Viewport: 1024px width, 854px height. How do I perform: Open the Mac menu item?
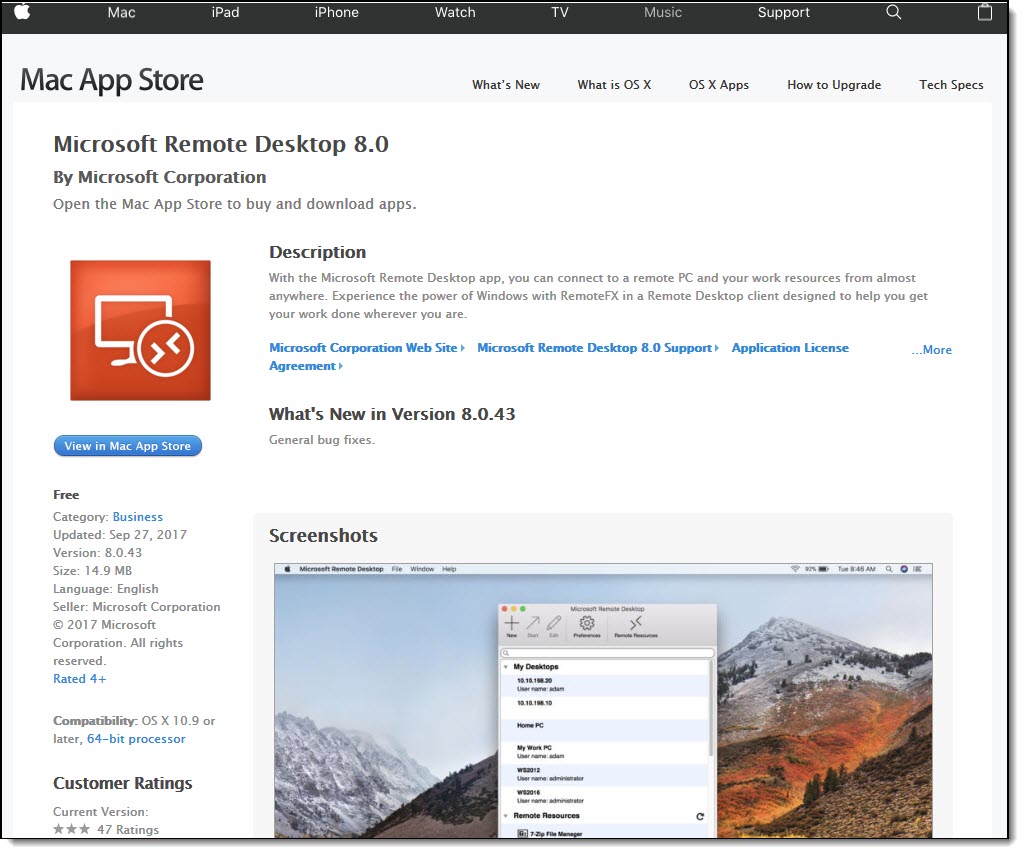click(121, 12)
